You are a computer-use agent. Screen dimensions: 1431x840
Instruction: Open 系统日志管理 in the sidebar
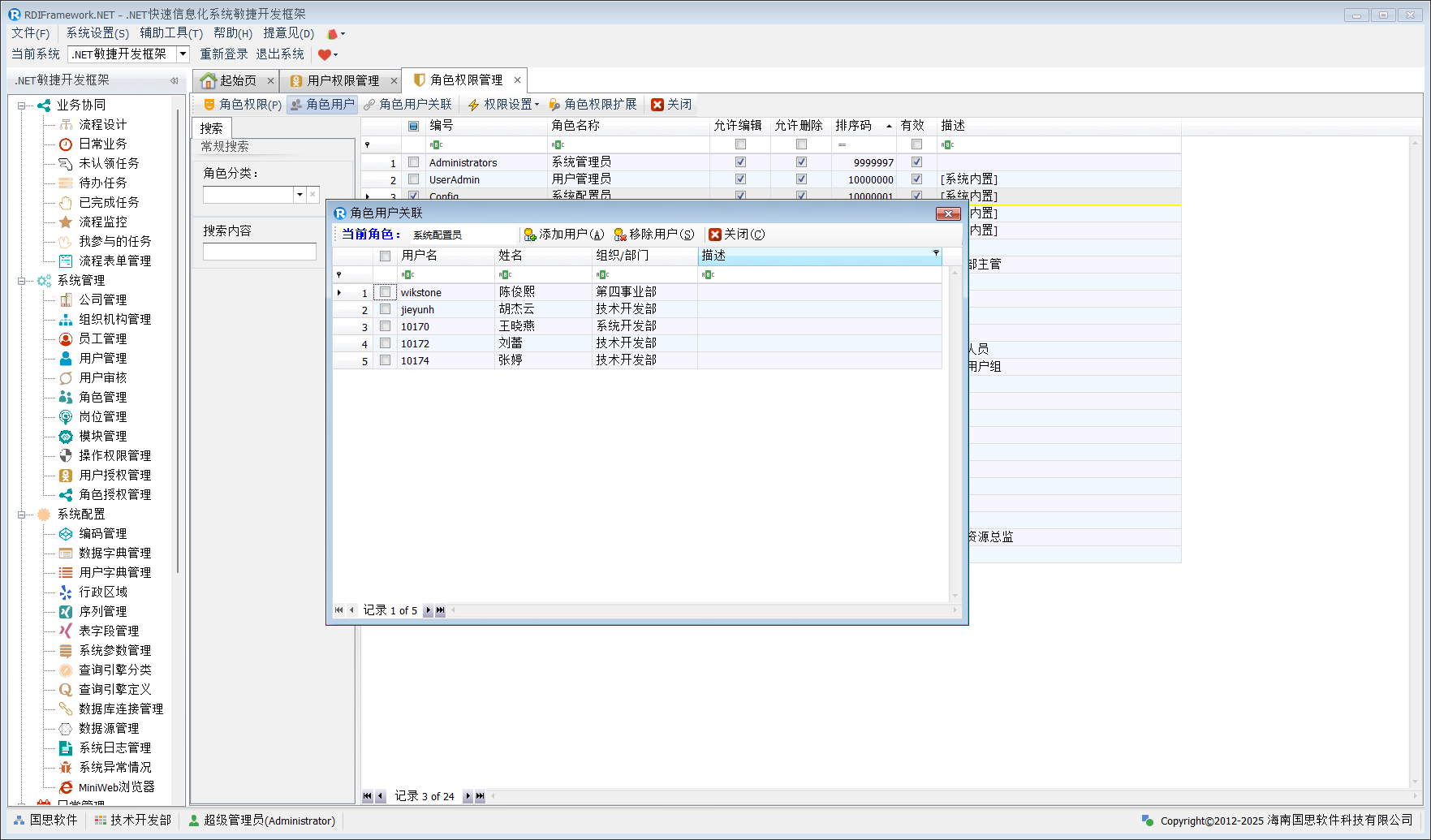click(114, 747)
